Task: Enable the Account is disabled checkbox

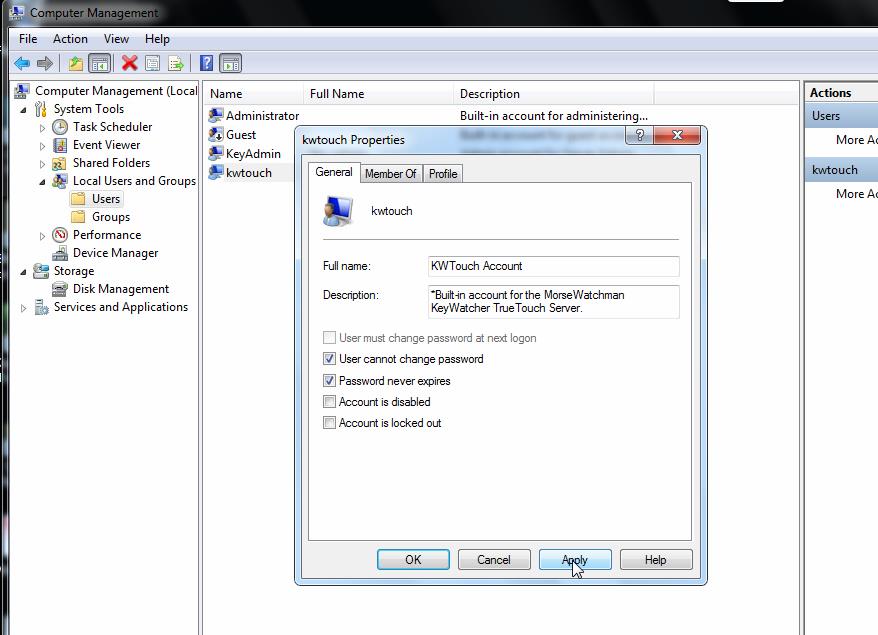Action: pos(330,402)
